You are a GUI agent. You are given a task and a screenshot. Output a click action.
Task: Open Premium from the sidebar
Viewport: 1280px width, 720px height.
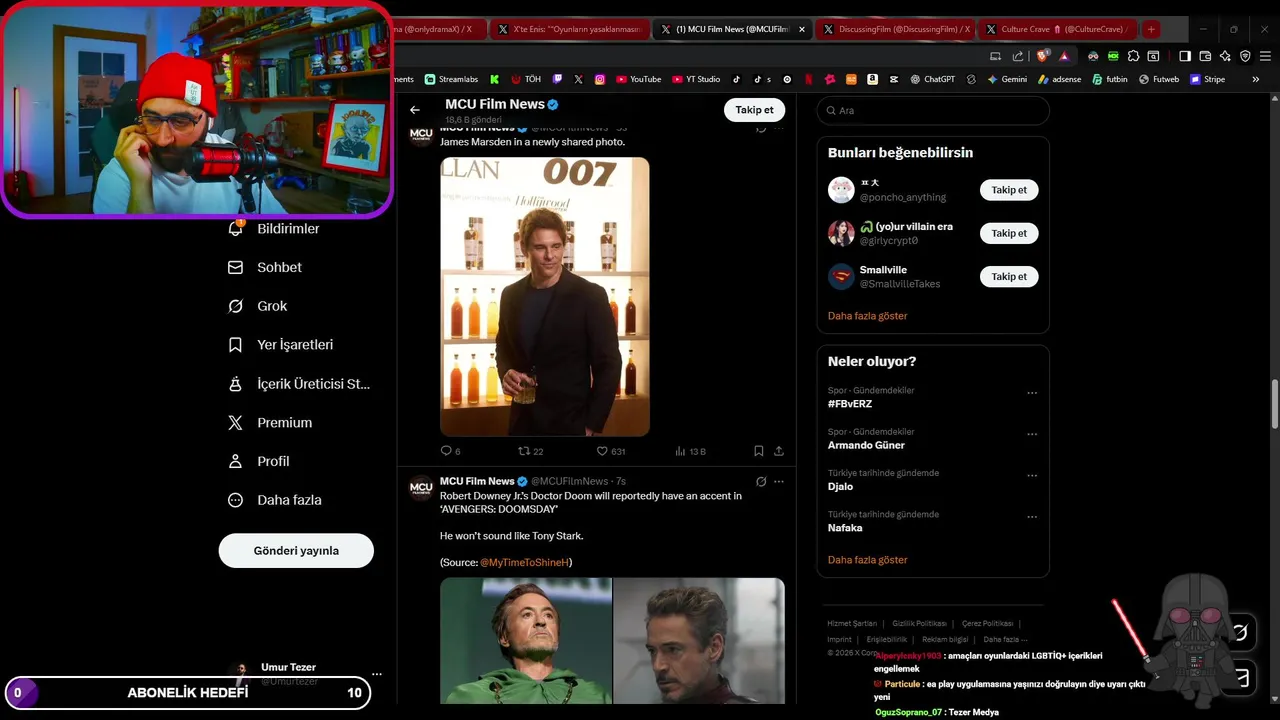coord(270,423)
